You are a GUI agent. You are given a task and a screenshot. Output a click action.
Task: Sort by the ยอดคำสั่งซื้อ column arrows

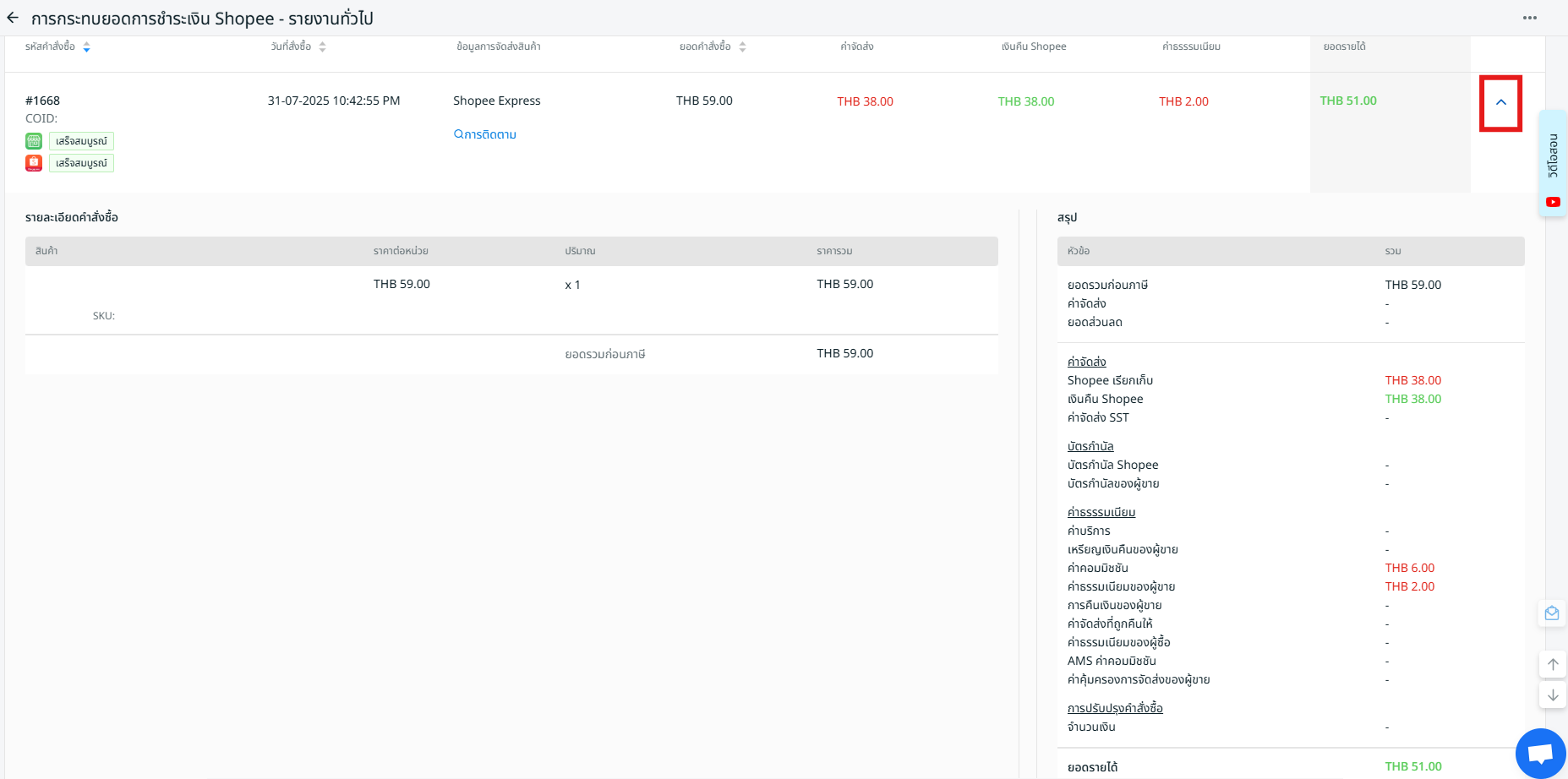pos(742,47)
